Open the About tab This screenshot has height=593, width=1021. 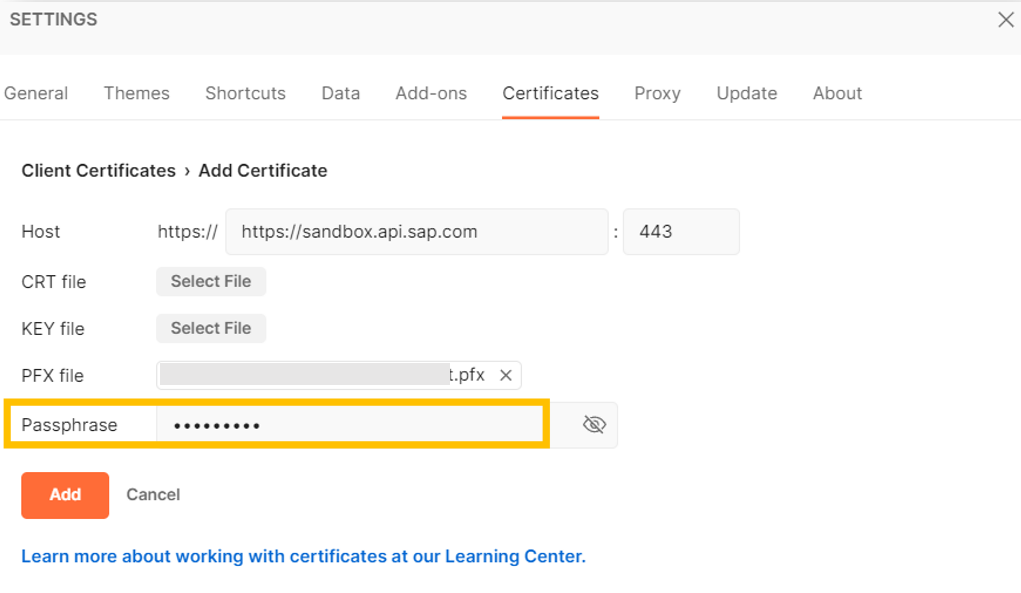pos(837,93)
